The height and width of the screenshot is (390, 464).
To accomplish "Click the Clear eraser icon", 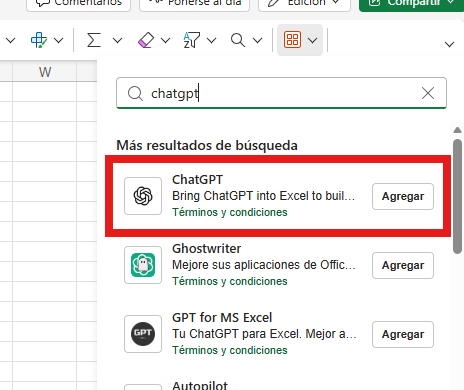I will [146, 40].
